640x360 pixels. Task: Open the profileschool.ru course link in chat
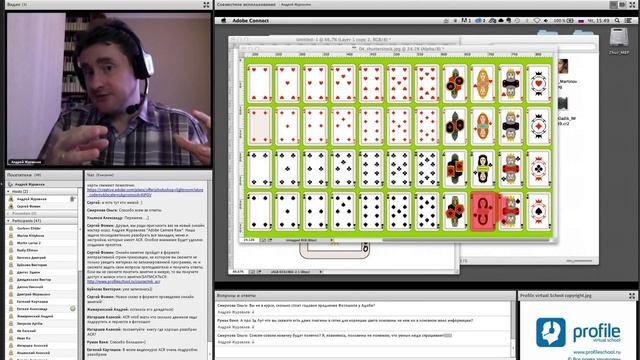tap(123, 282)
